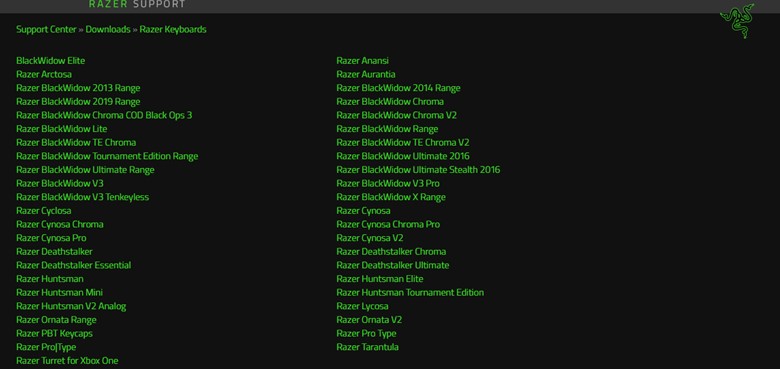The width and height of the screenshot is (780, 369).
Task: Select Razer Pro|Type link
Action: (46, 348)
